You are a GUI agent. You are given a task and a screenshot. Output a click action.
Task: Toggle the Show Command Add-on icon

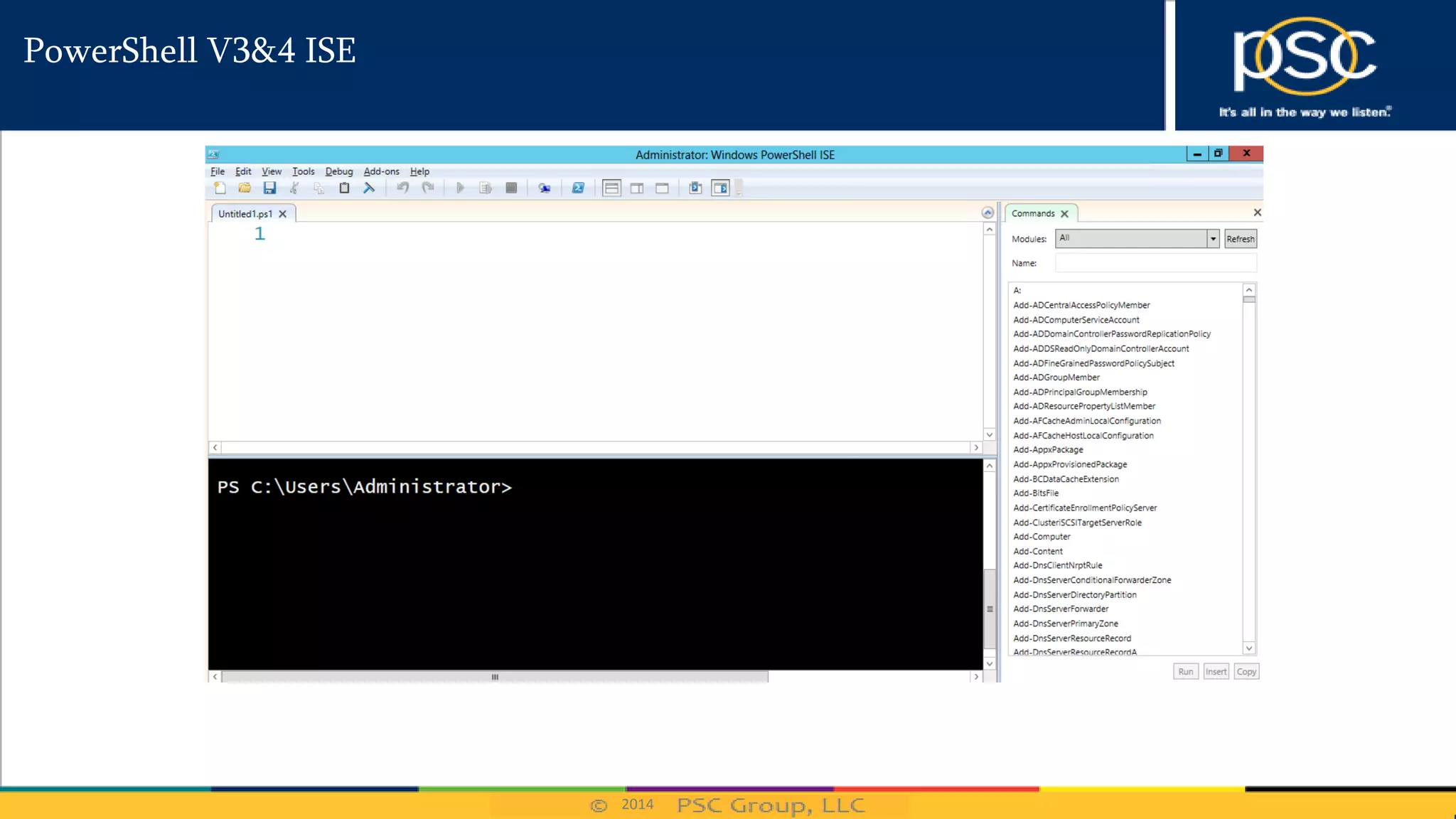(x=721, y=188)
